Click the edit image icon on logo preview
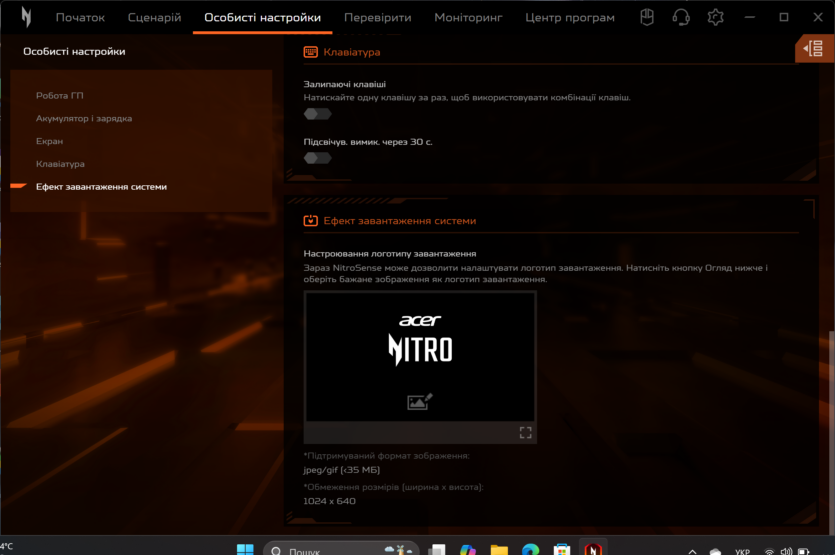835x555 pixels. pyautogui.click(x=420, y=402)
